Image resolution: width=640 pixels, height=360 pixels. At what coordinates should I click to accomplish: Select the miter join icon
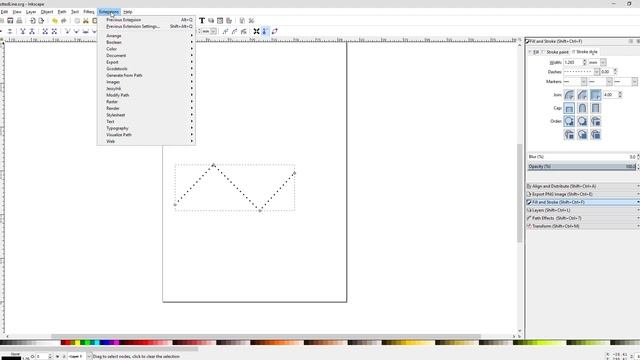[596, 95]
